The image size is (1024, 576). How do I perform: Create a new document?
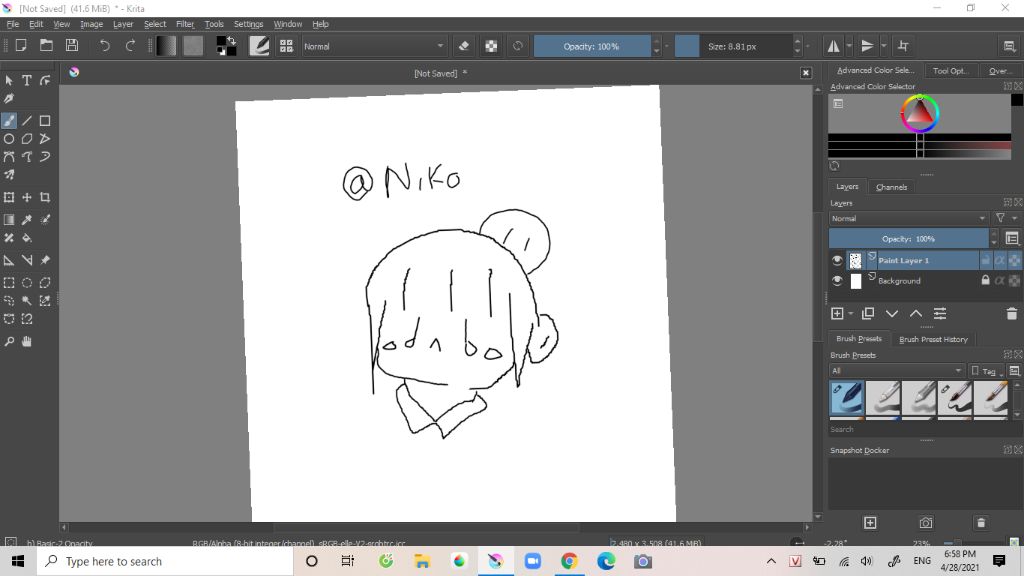tap(21, 46)
